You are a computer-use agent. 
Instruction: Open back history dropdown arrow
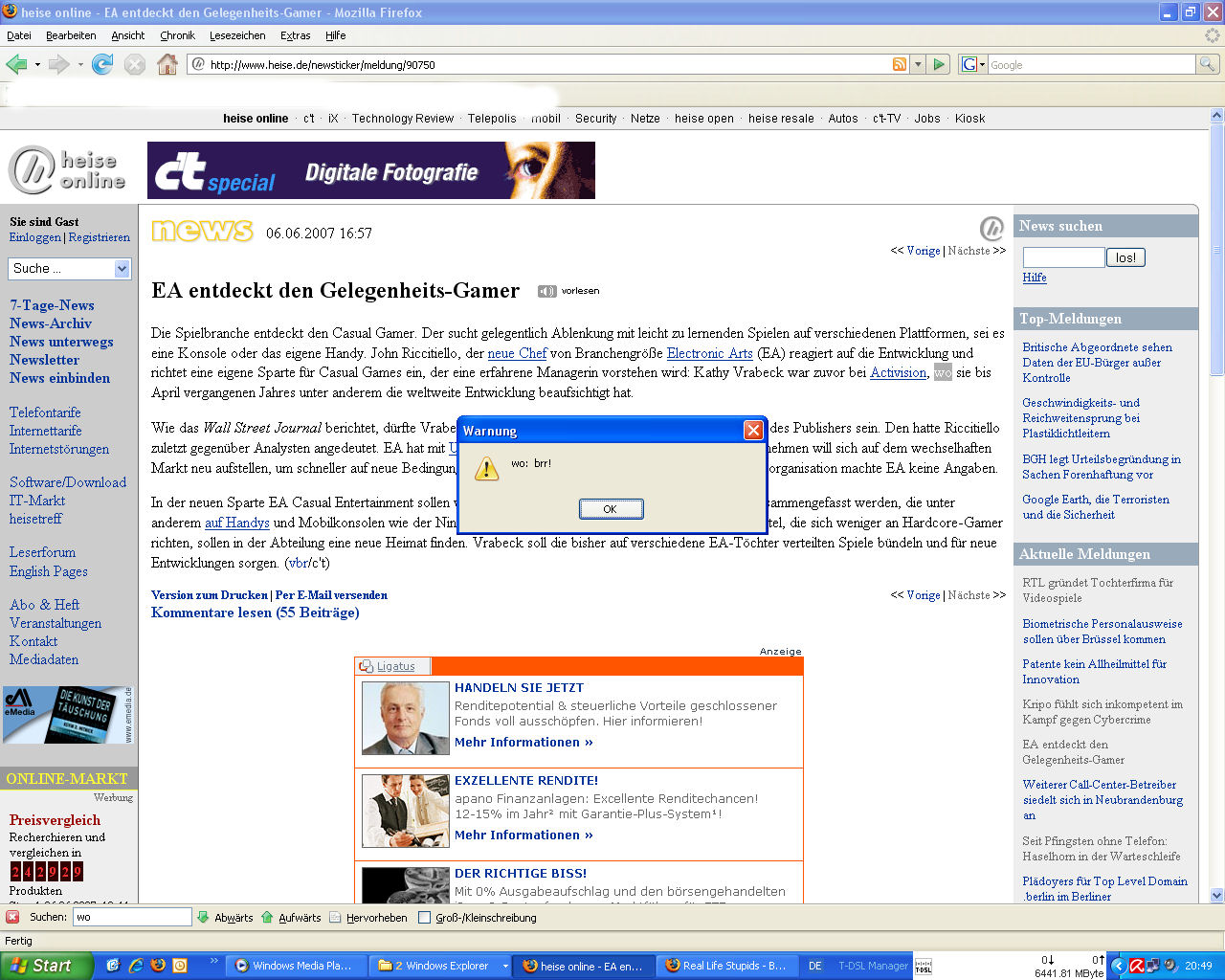click(37, 65)
